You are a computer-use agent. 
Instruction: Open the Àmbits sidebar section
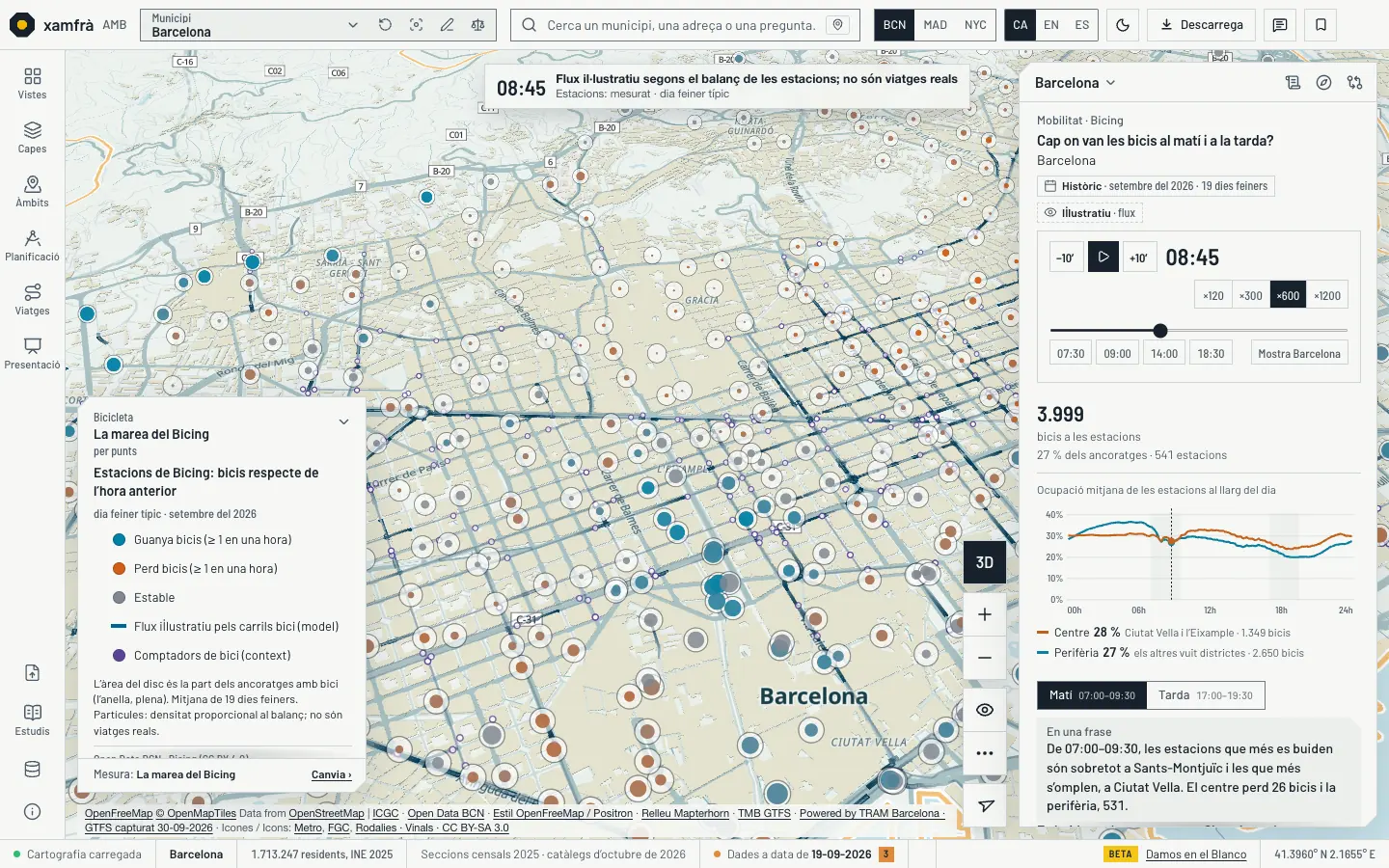click(32, 191)
